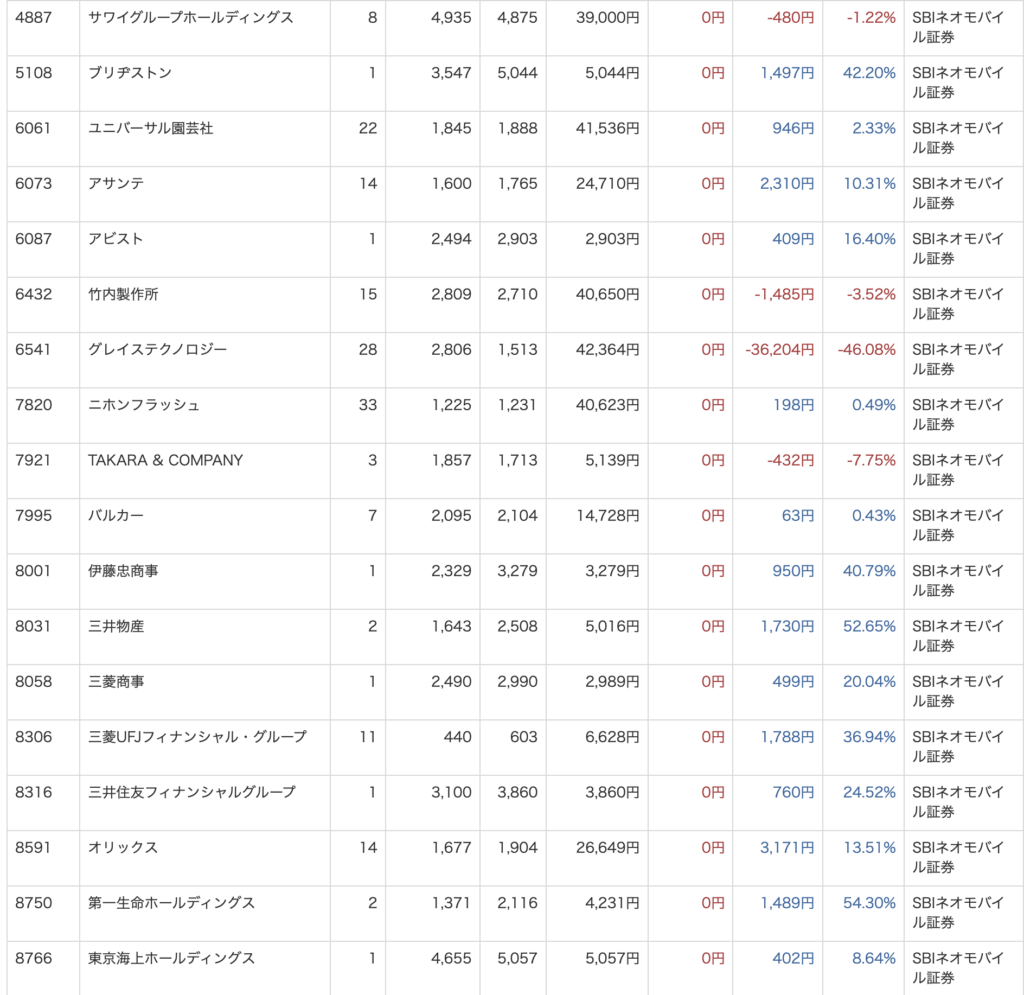The width and height of the screenshot is (1024, 995).
Task: Click ブリヂストン stock name
Action: 130,72
